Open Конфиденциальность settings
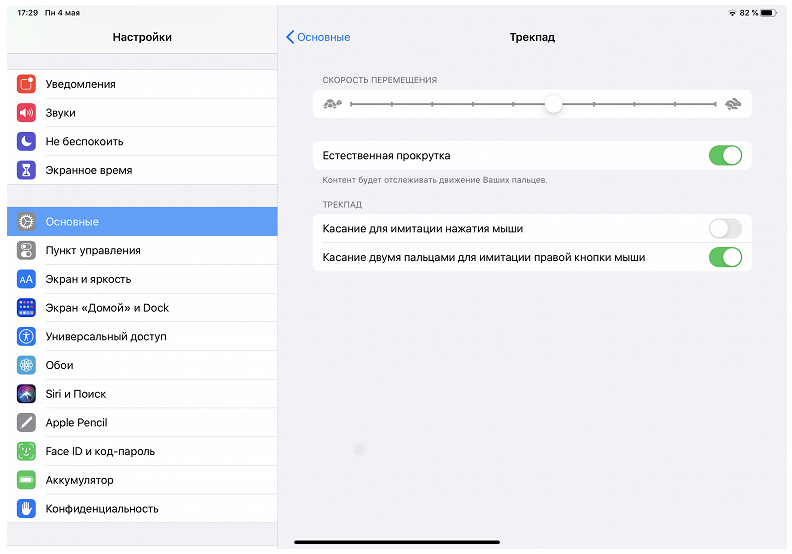792x554 pixels. [x=142, y=509]
